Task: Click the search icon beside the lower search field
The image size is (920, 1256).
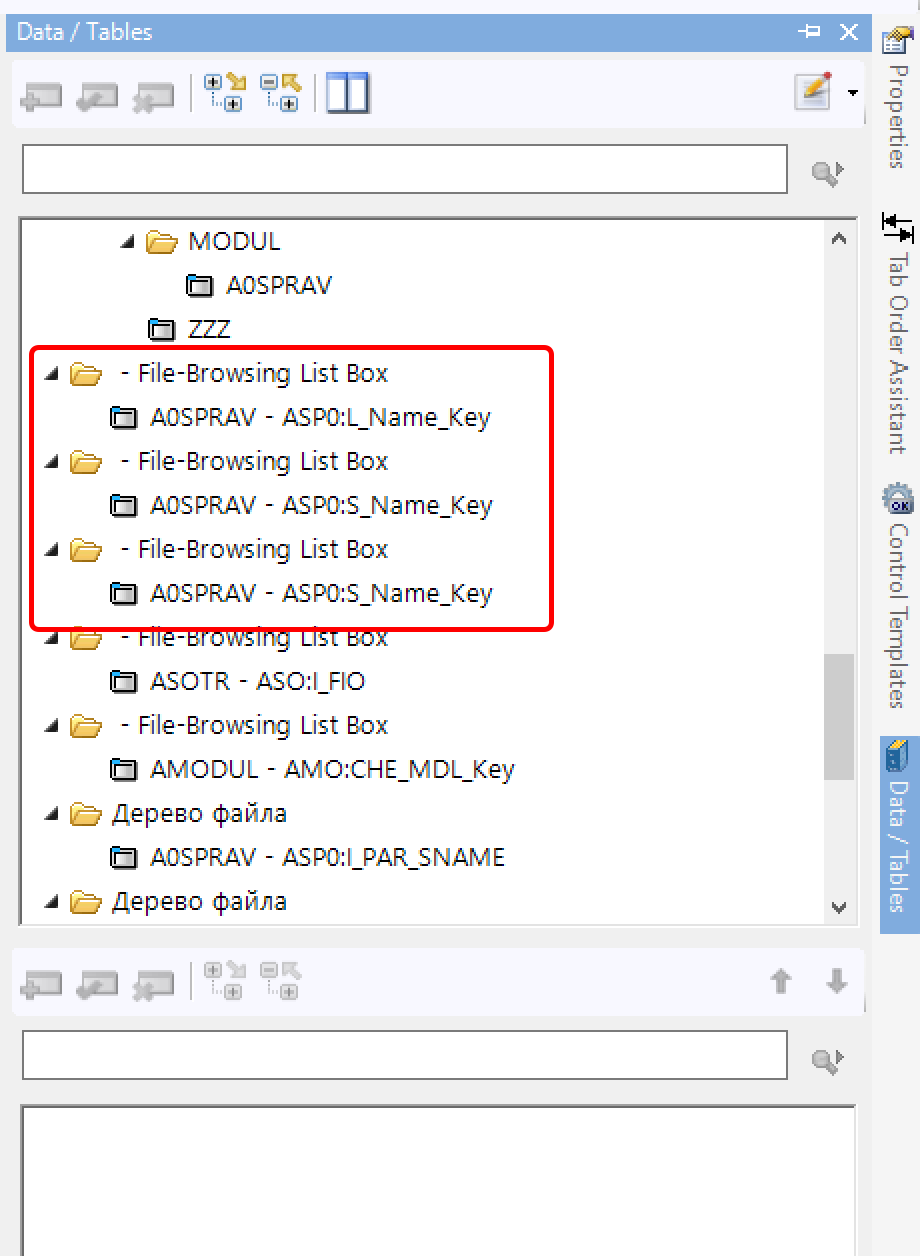Action: [x=827, y=1061]
